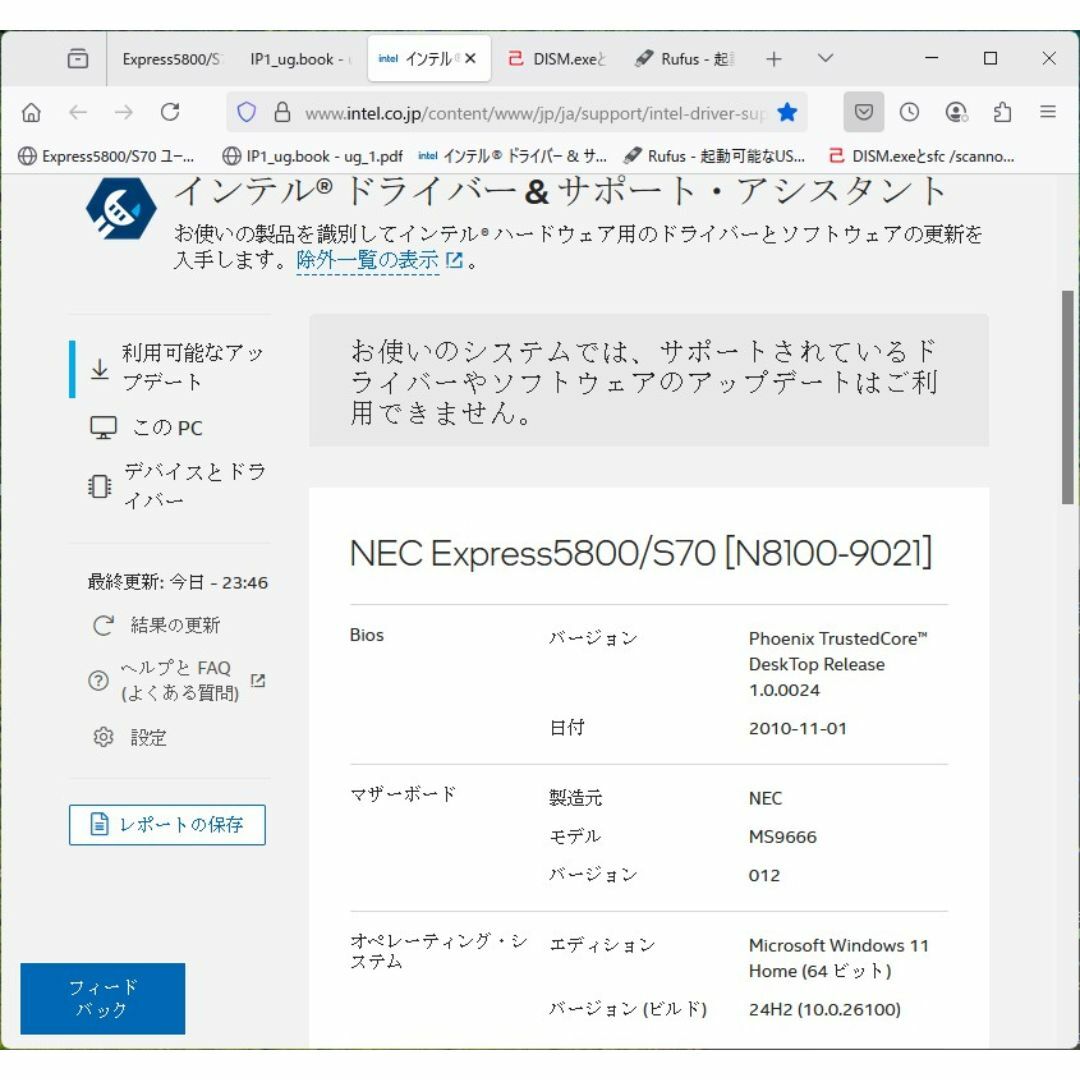Switch to Rufus tab
The height and width of the screenshot is (1080, 1080).
(x=685, y=59)
